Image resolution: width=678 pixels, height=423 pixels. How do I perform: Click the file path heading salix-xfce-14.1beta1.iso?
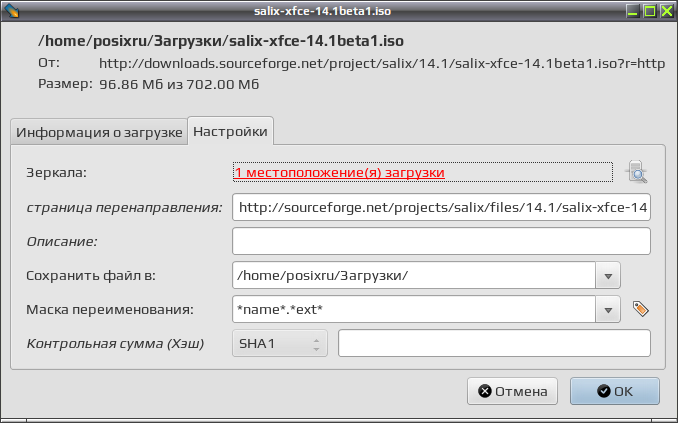click(x=221, y=41)
